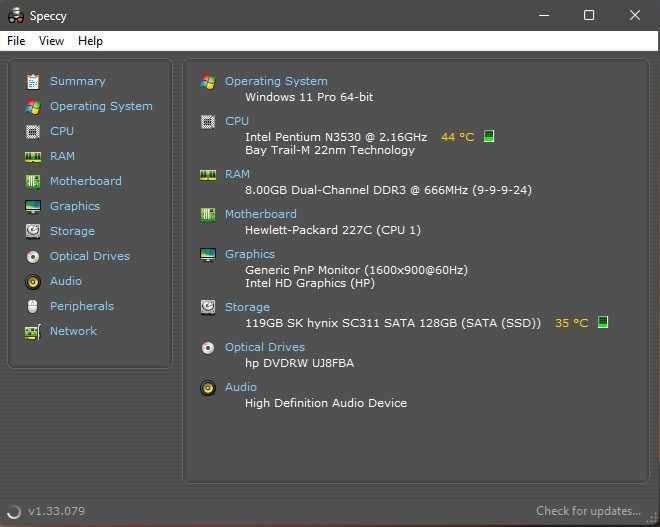Click Optical Drives disc icon in summary

208,348
